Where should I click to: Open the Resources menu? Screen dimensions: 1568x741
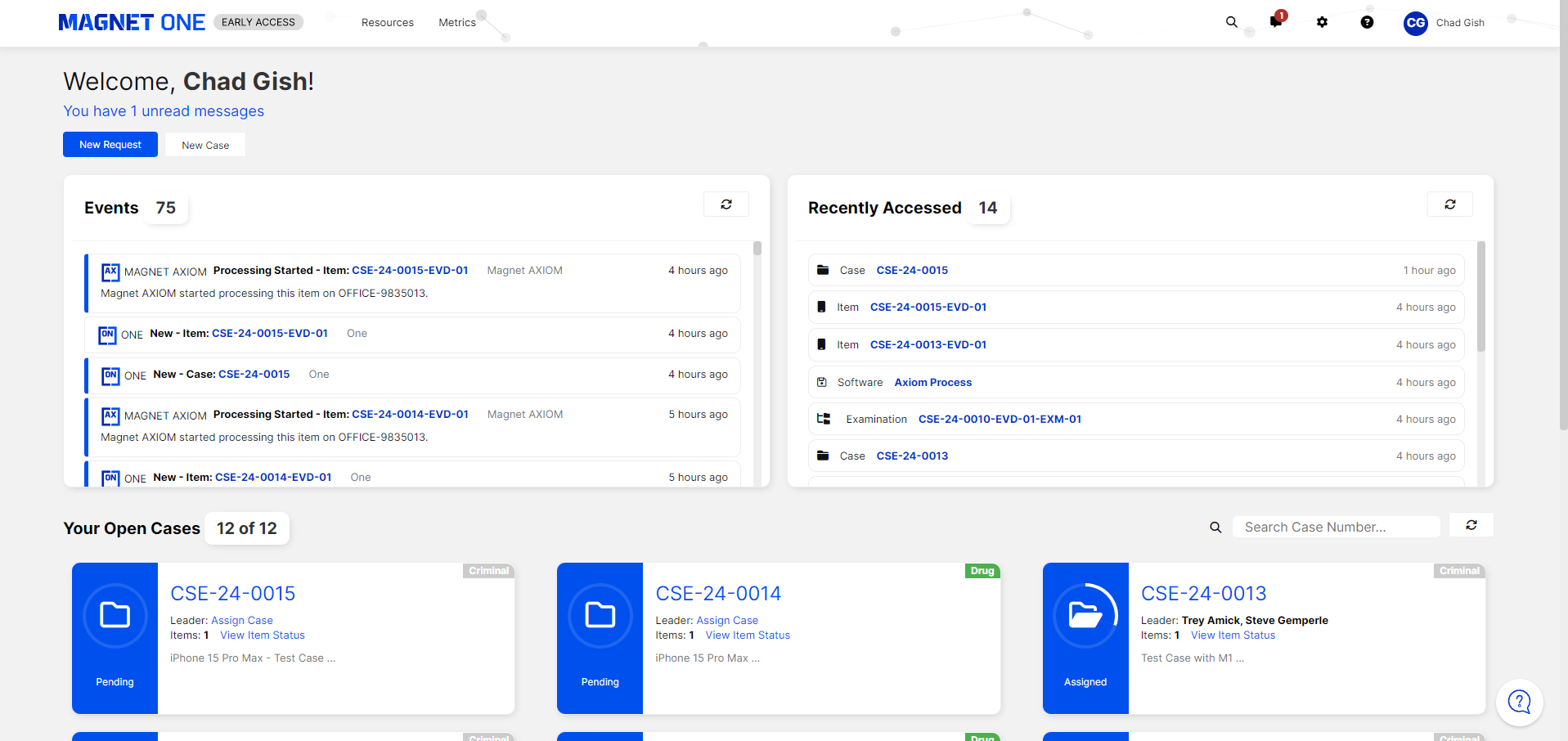coord(387,23)
